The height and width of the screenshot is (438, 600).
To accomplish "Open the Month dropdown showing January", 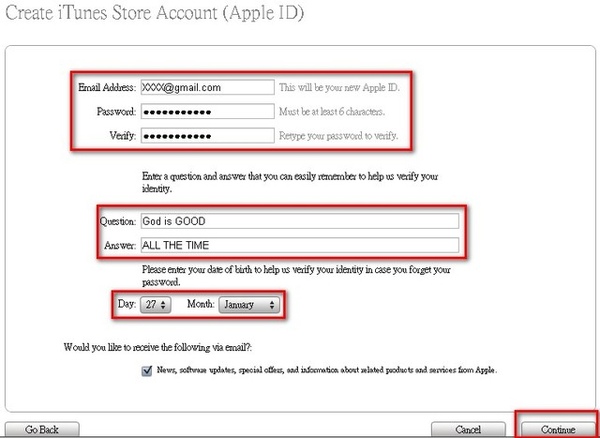I will pyautogui.click(x=249, y=304).
